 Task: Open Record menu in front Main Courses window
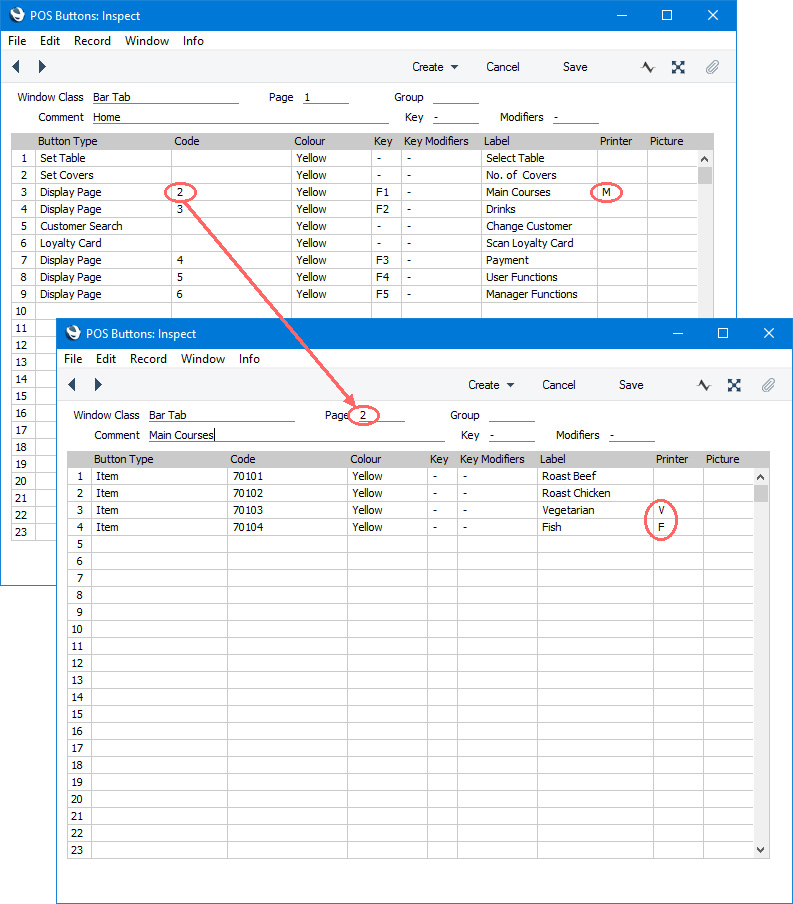coord(148,359)
